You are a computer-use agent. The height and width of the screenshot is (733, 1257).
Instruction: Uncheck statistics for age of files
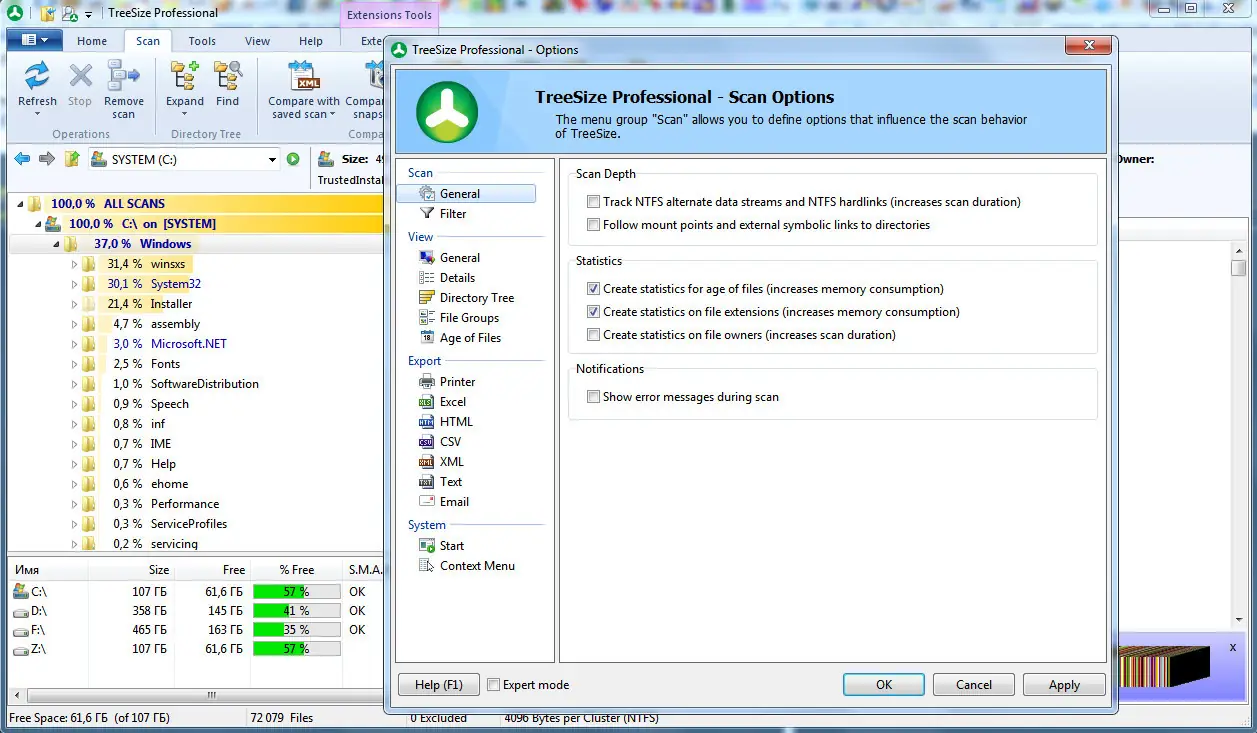pyautogui.click(x=594, y=289)
